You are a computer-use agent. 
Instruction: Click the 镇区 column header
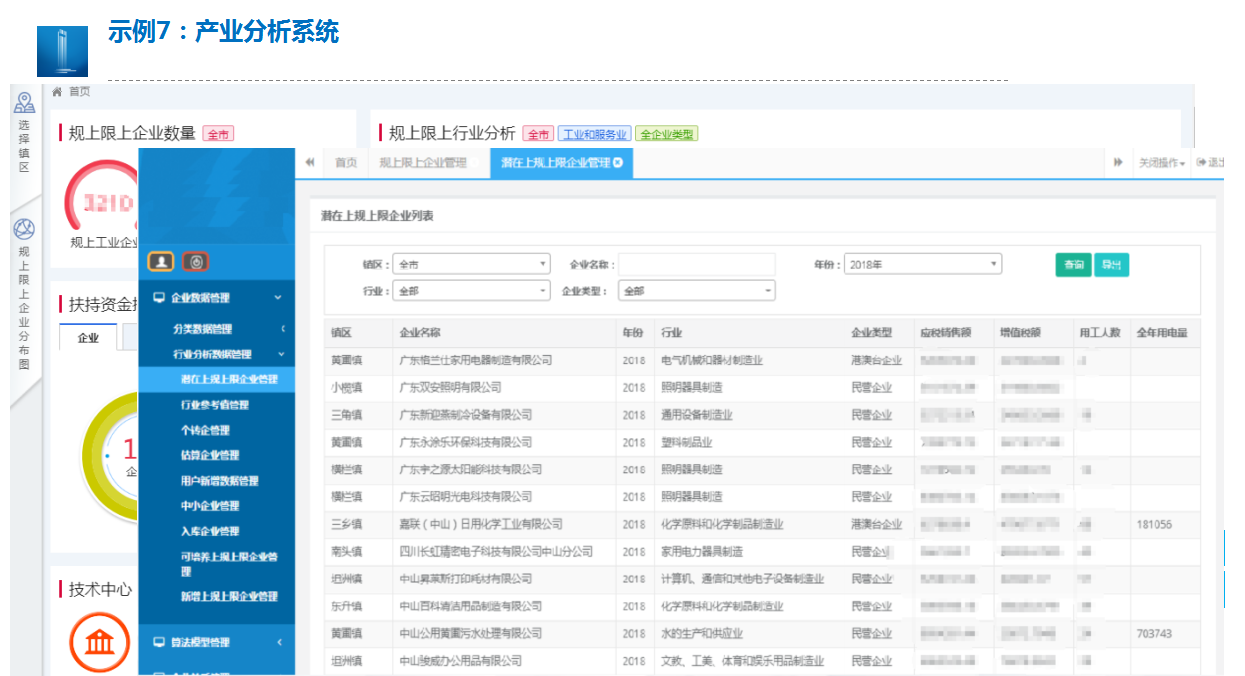[x=341, y=333]
